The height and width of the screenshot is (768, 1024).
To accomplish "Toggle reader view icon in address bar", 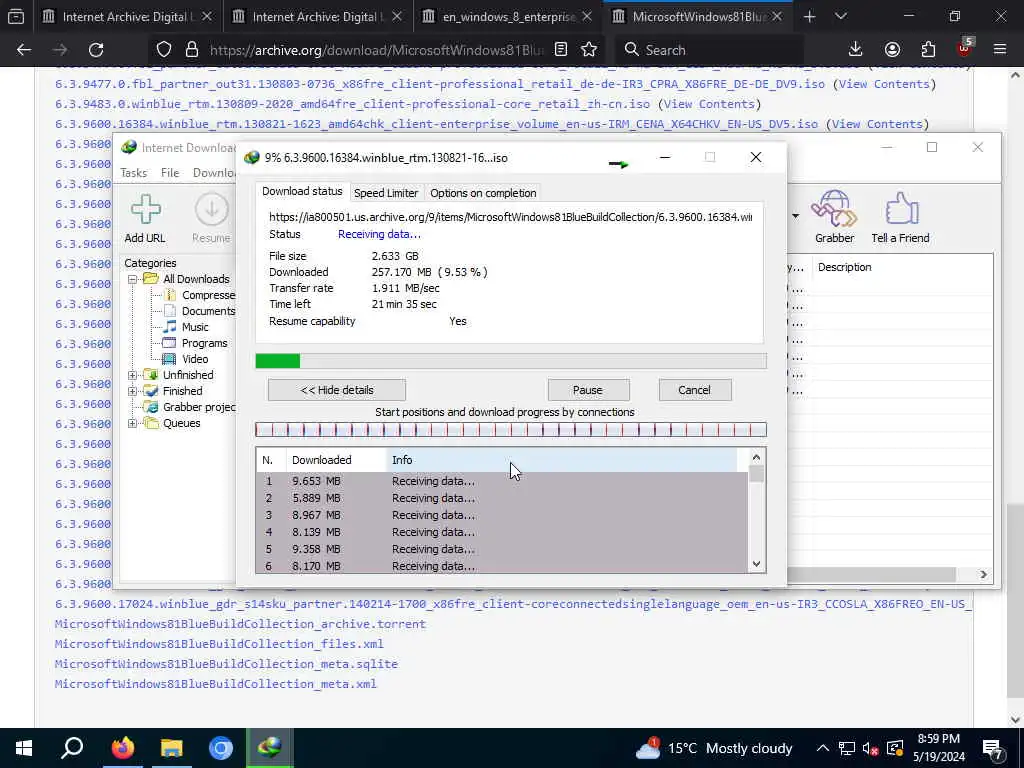I will point(560,50).
